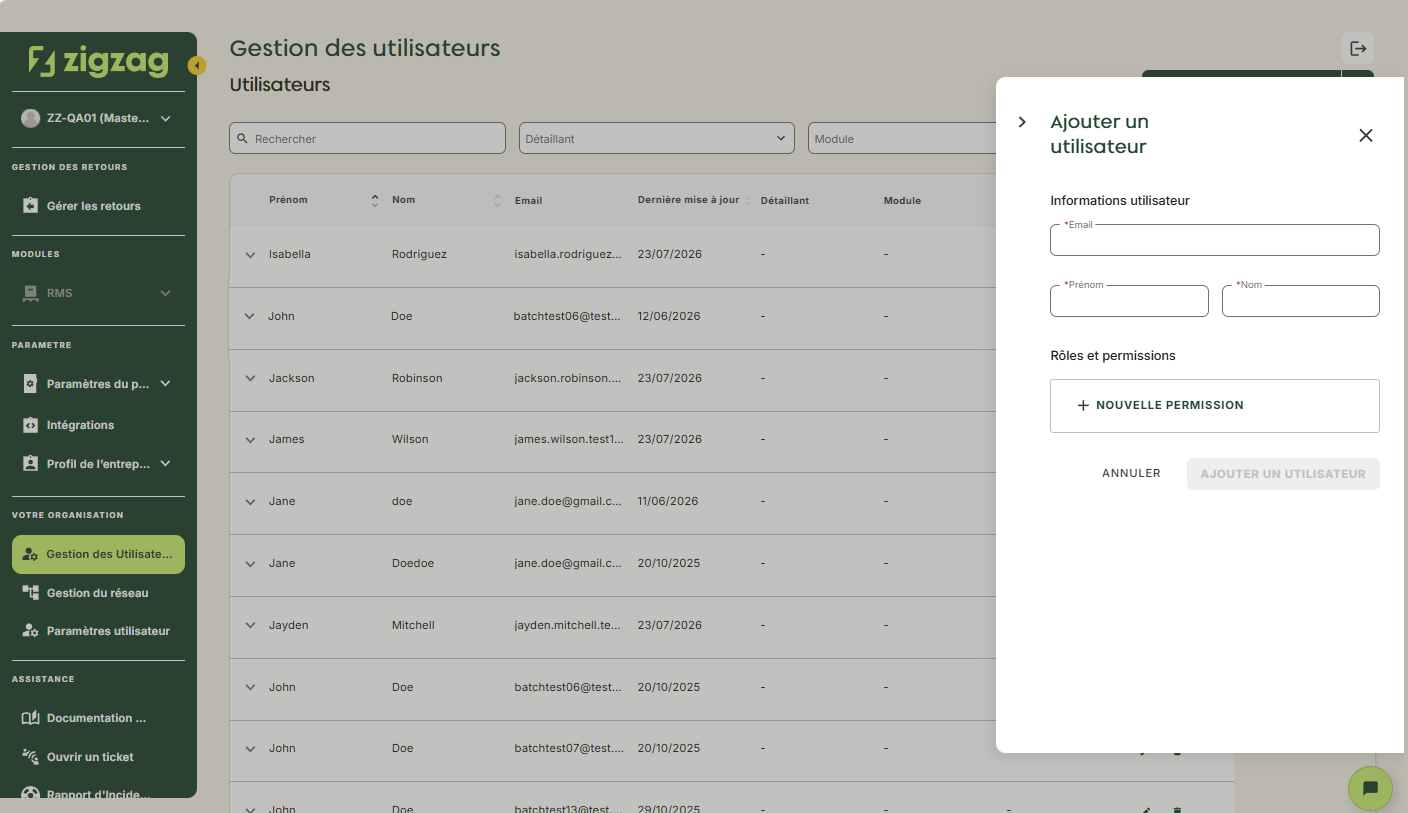Click the Email input field
The height and width of the screenshot is (813, 1408).
1214,240
